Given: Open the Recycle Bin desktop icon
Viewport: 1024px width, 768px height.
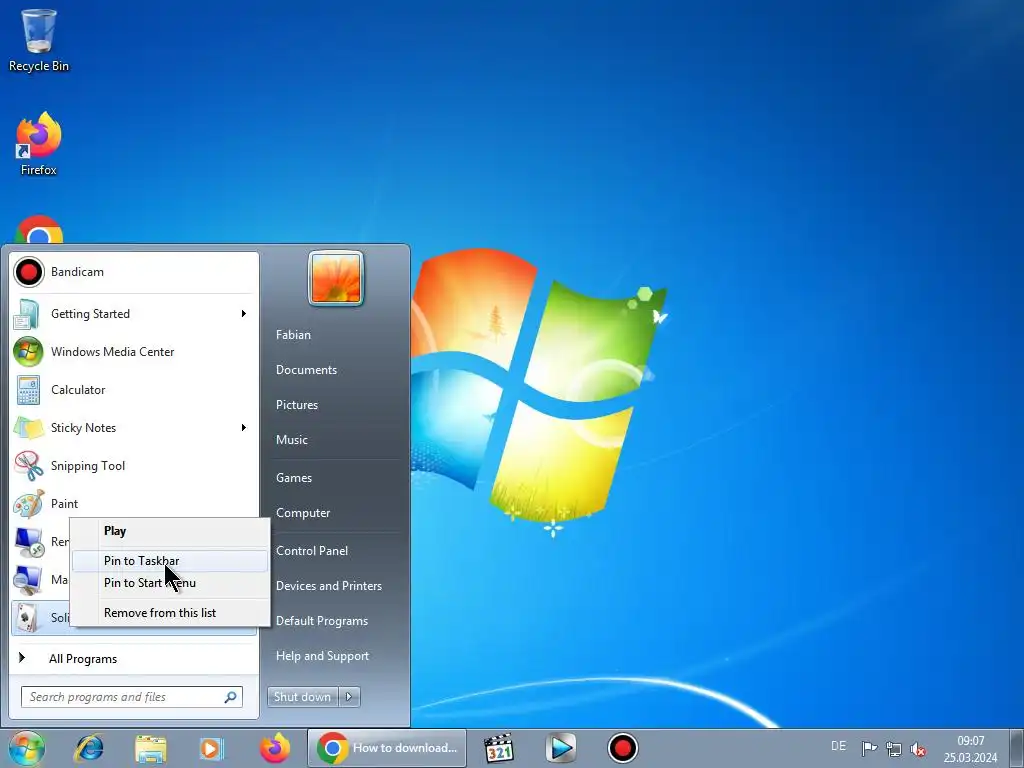Looking at the screenshot, I should (39, 39).
